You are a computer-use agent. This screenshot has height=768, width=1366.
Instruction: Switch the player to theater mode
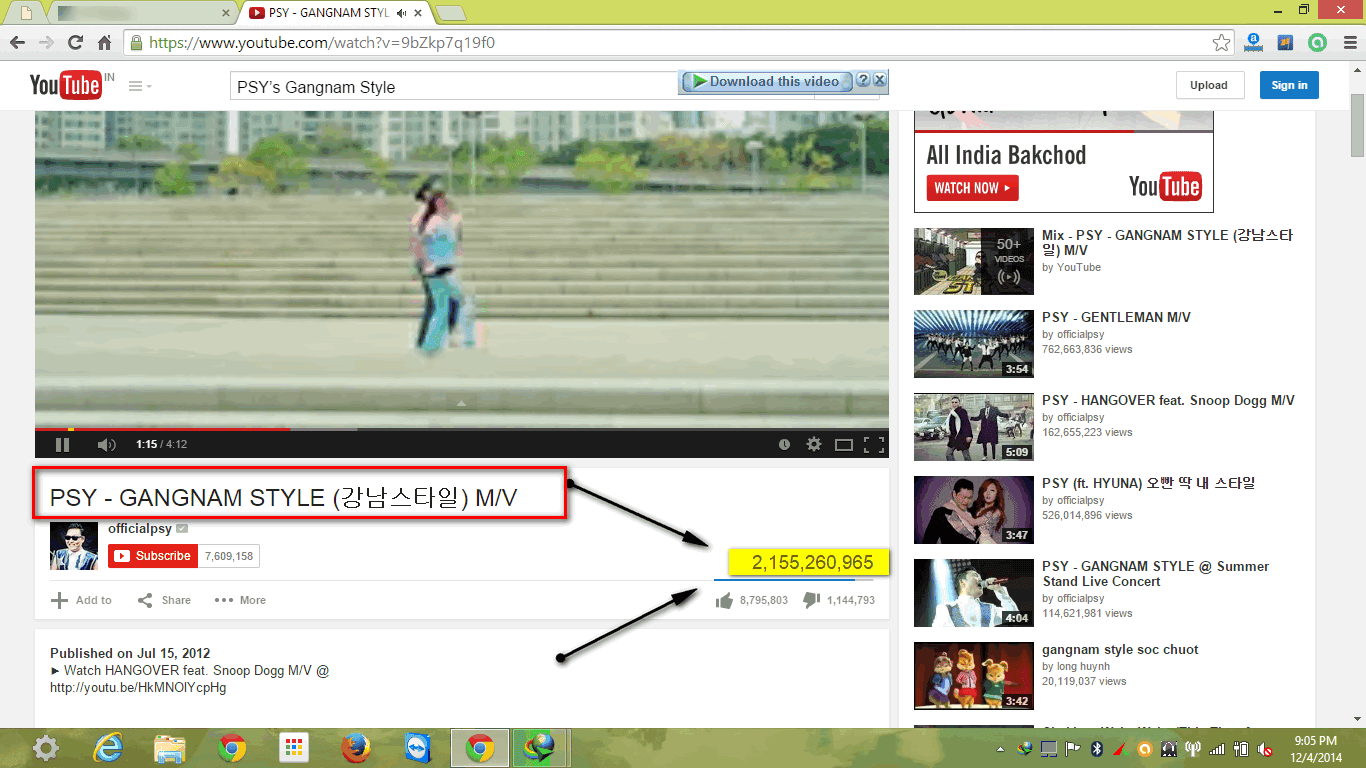coord(844,444)
